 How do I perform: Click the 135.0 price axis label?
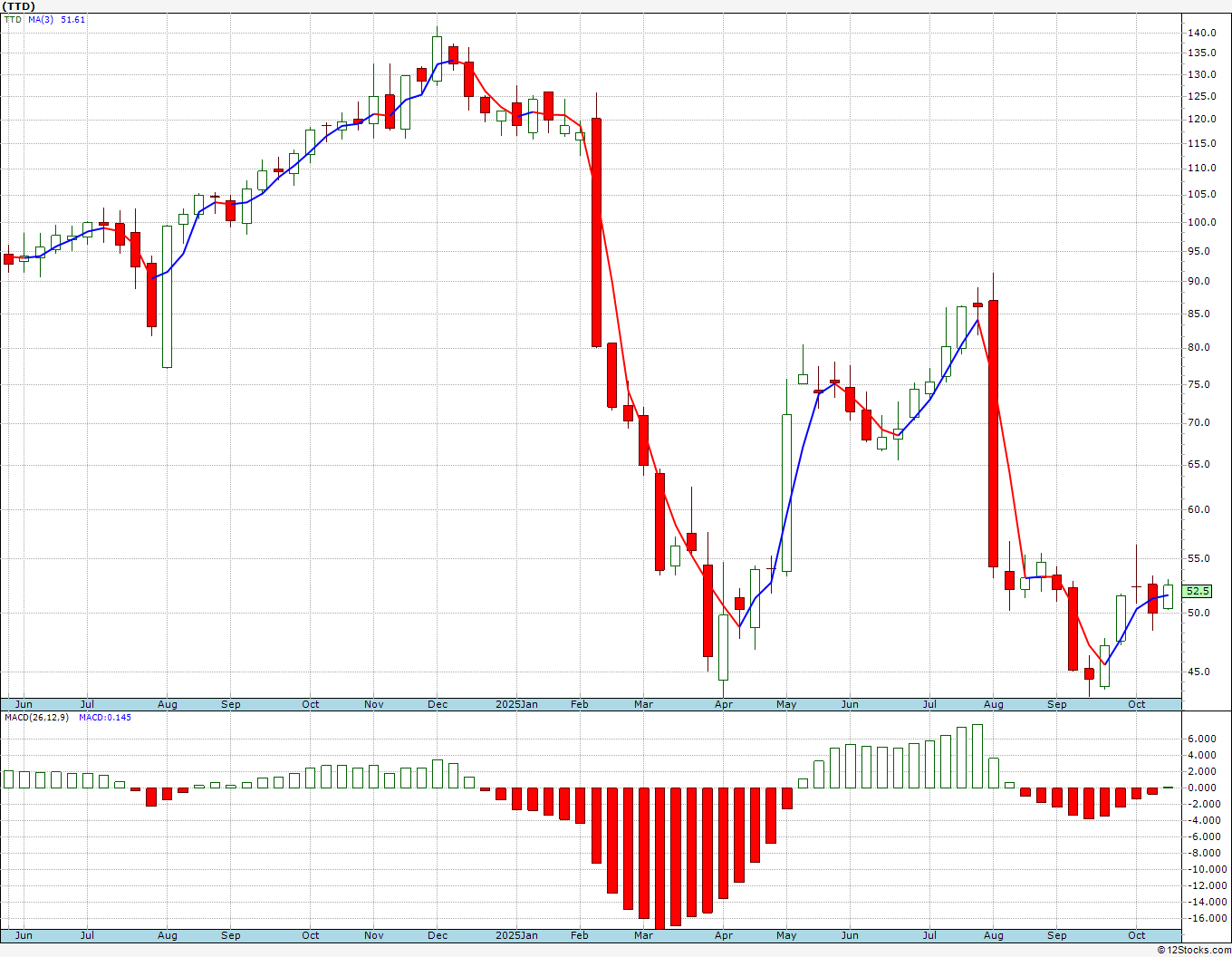tap(1202, 52)
